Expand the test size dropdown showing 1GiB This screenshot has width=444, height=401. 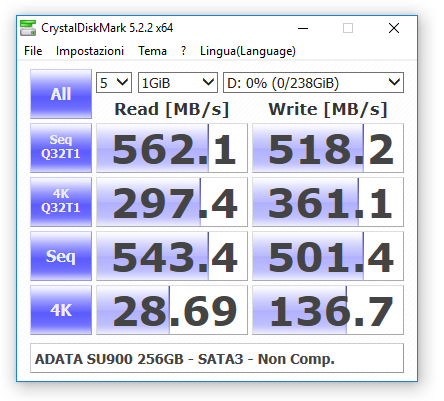tap(178, 82)
